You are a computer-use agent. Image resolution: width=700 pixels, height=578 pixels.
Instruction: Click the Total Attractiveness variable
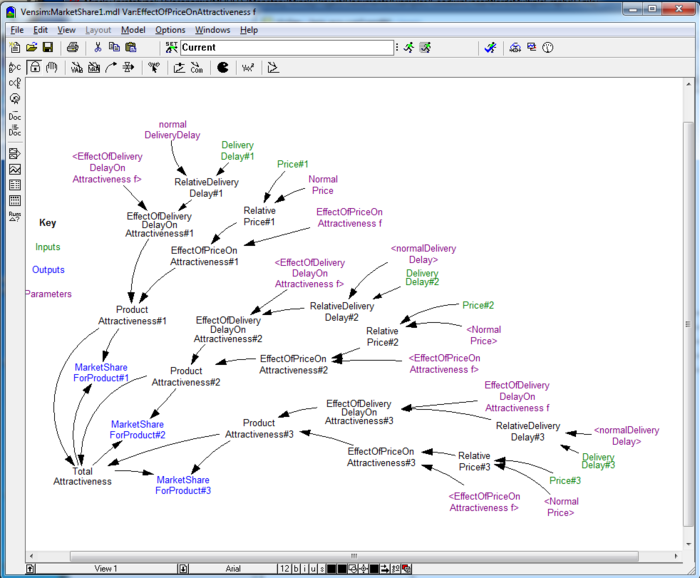point(83,476)
